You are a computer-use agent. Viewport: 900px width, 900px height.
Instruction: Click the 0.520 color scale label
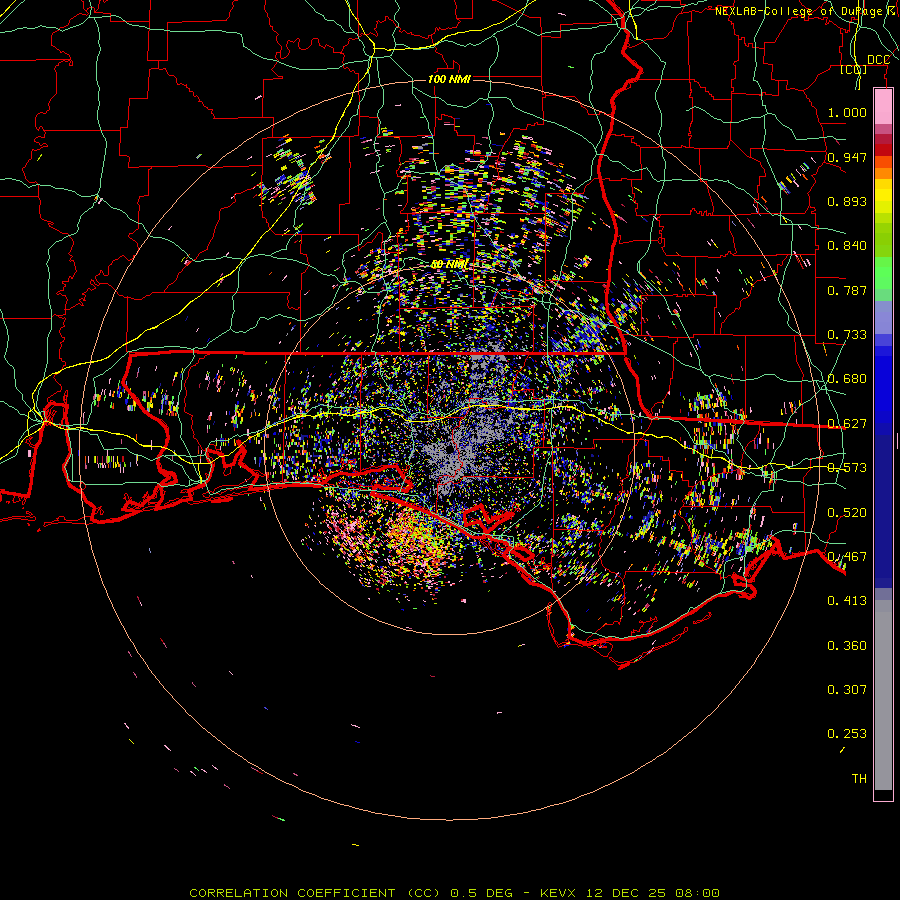pos(847,513)
